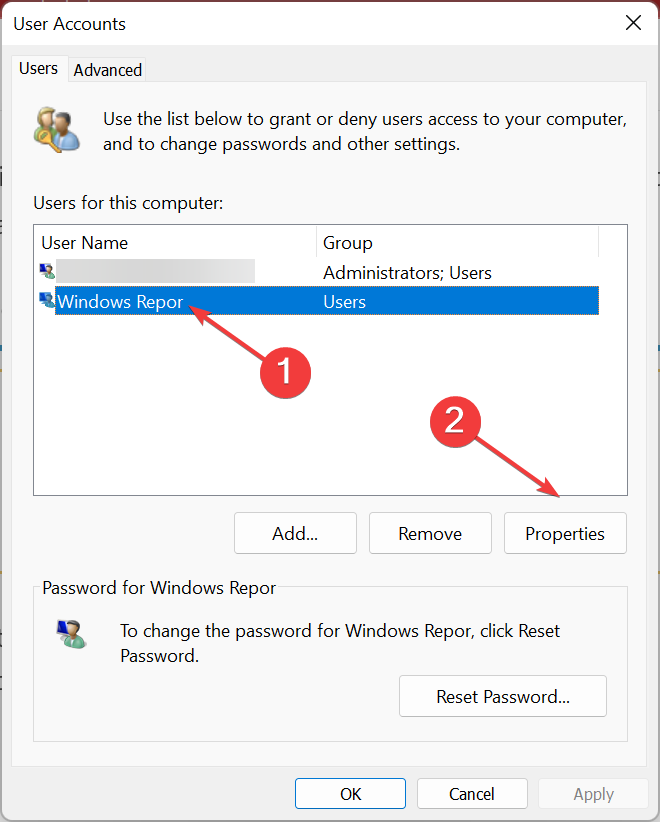Click the Reset Password... button

[x=503, y=696]
